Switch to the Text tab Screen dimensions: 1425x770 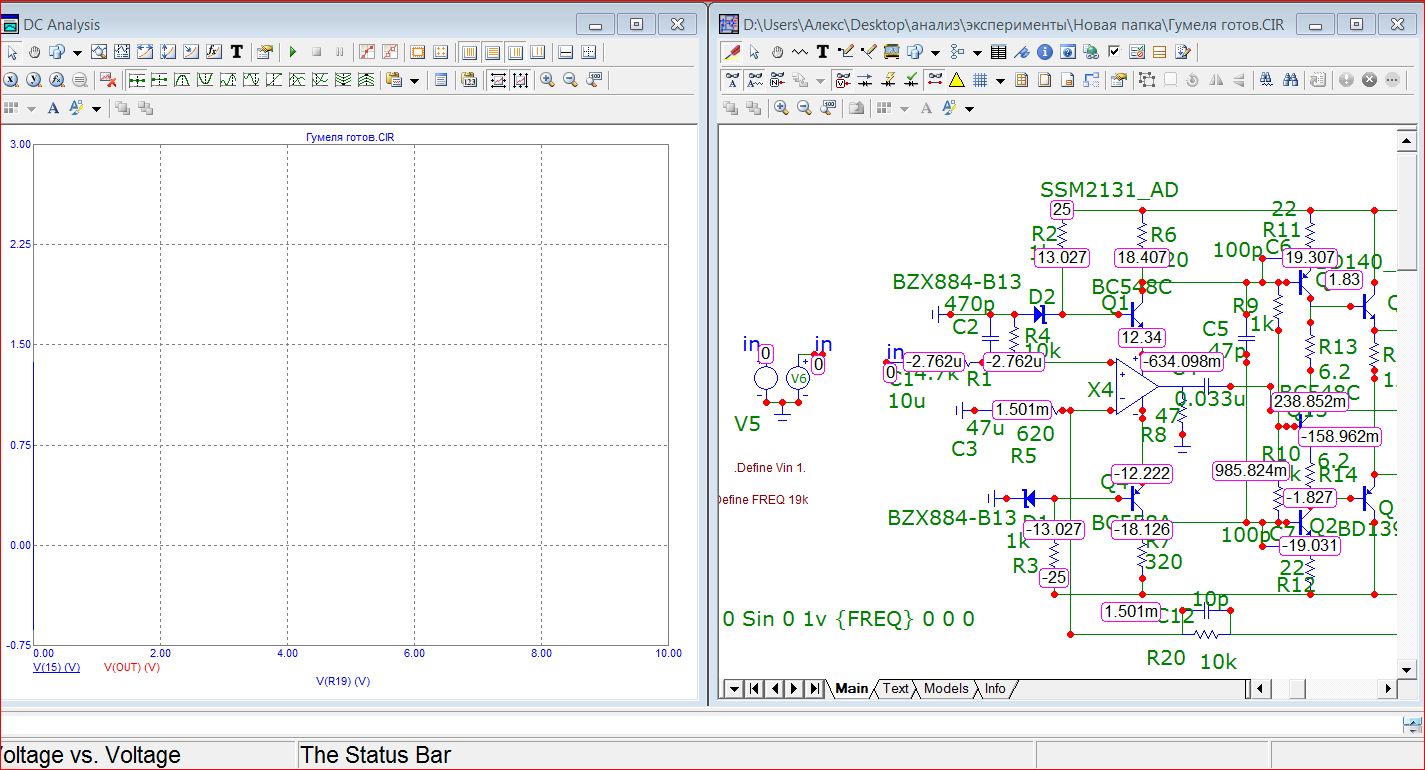pos(895,688)
